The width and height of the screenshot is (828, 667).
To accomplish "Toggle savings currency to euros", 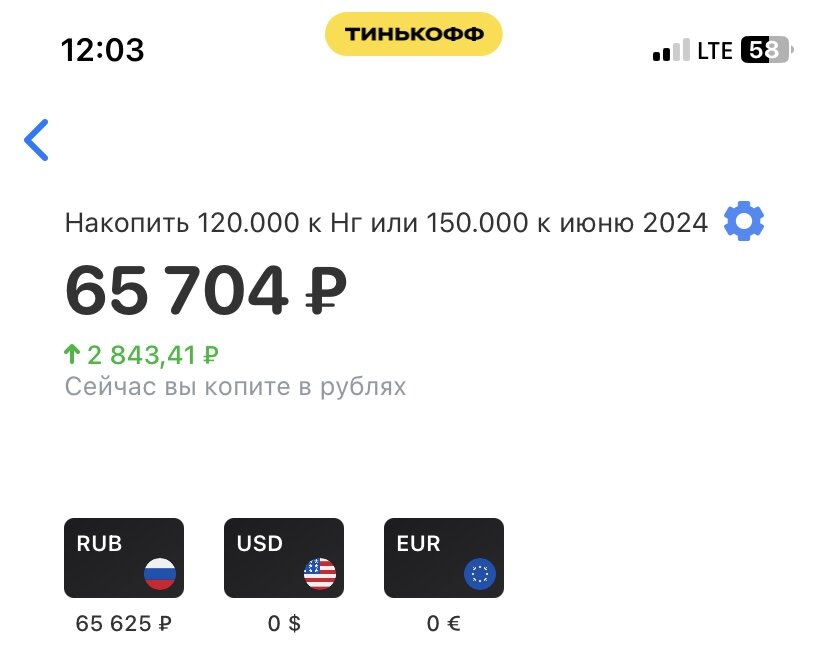I will pyautogui.click(x=443, y=557).
